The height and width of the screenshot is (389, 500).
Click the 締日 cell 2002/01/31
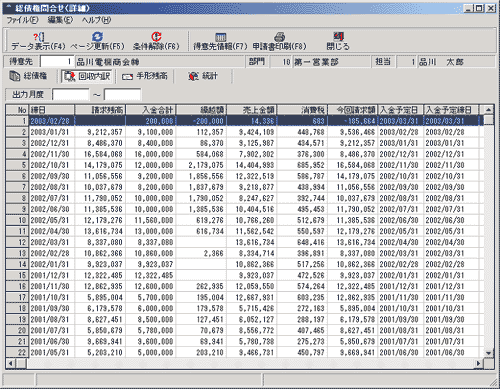[x=52, y=264]
